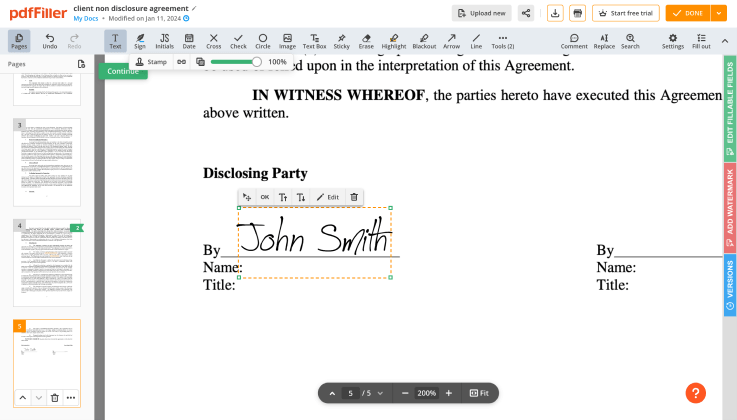Select the Sign tool
This screenshot has height=420, width=737.
point(140,41)
